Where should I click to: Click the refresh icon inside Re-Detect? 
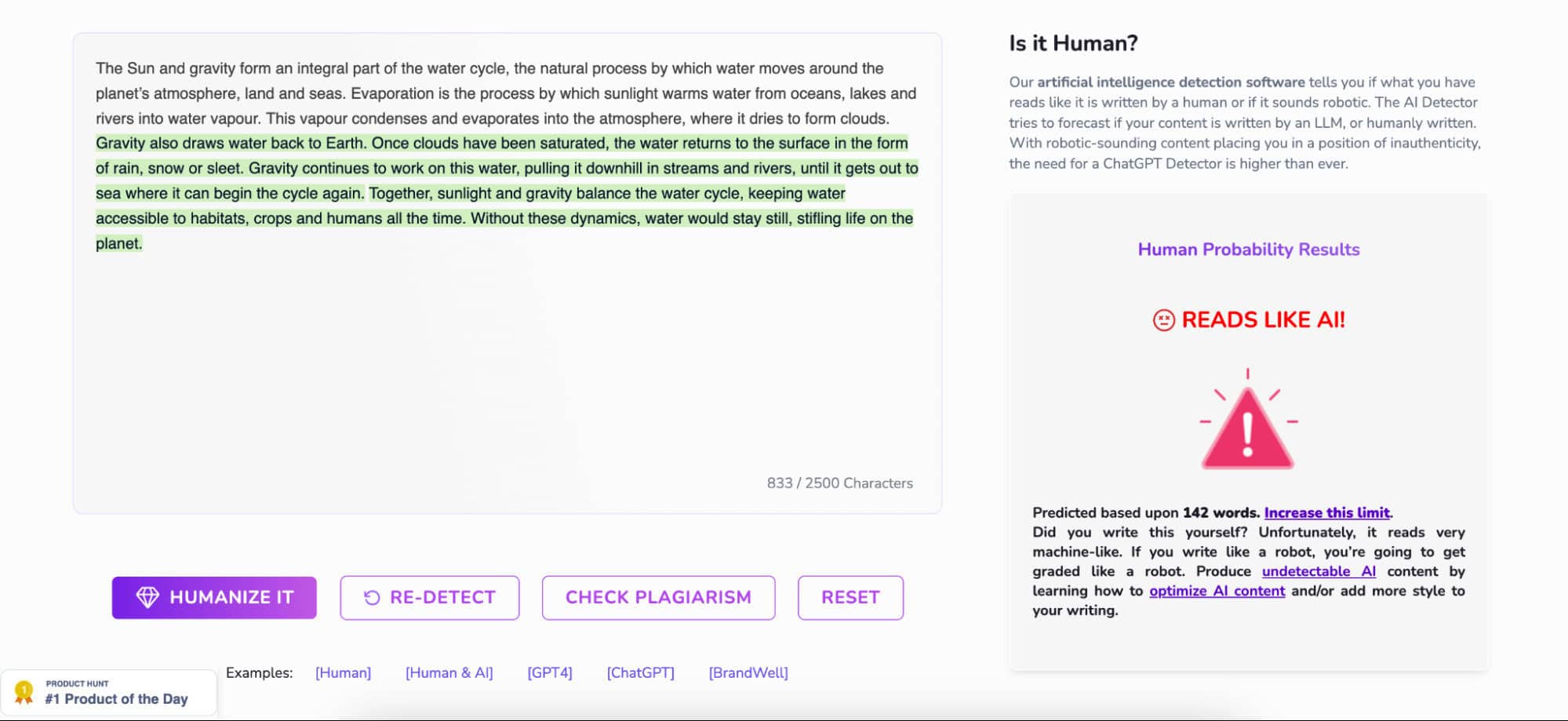coord(373,597)
